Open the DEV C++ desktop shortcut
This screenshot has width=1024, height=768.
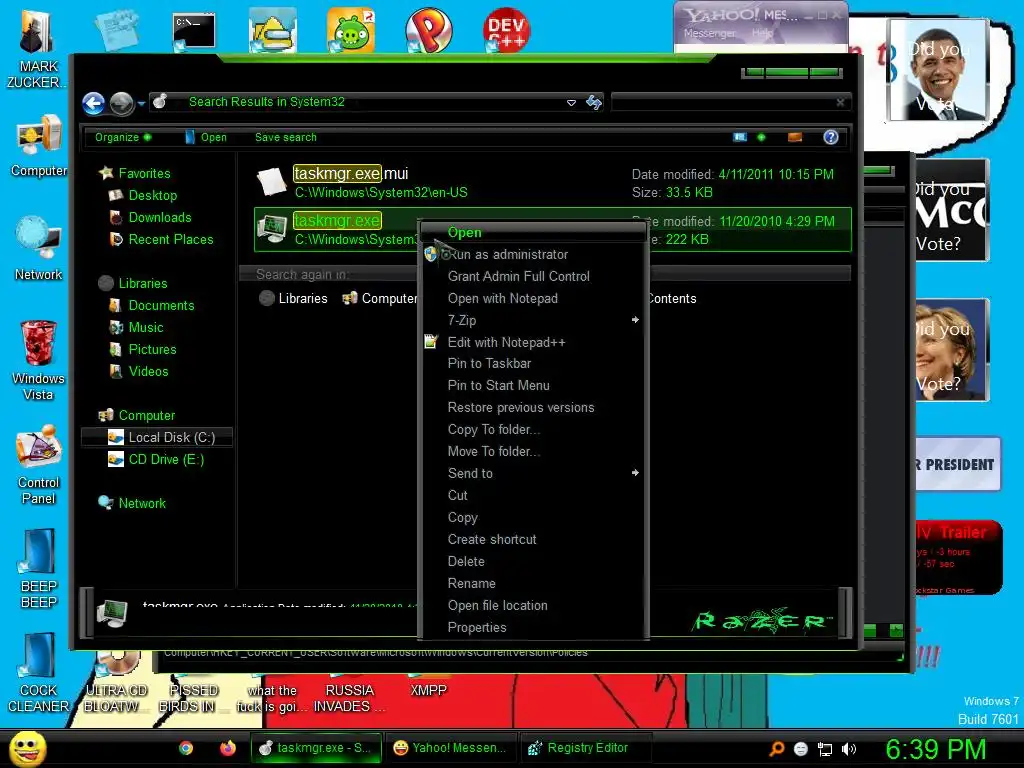click(x=506, y=30)
